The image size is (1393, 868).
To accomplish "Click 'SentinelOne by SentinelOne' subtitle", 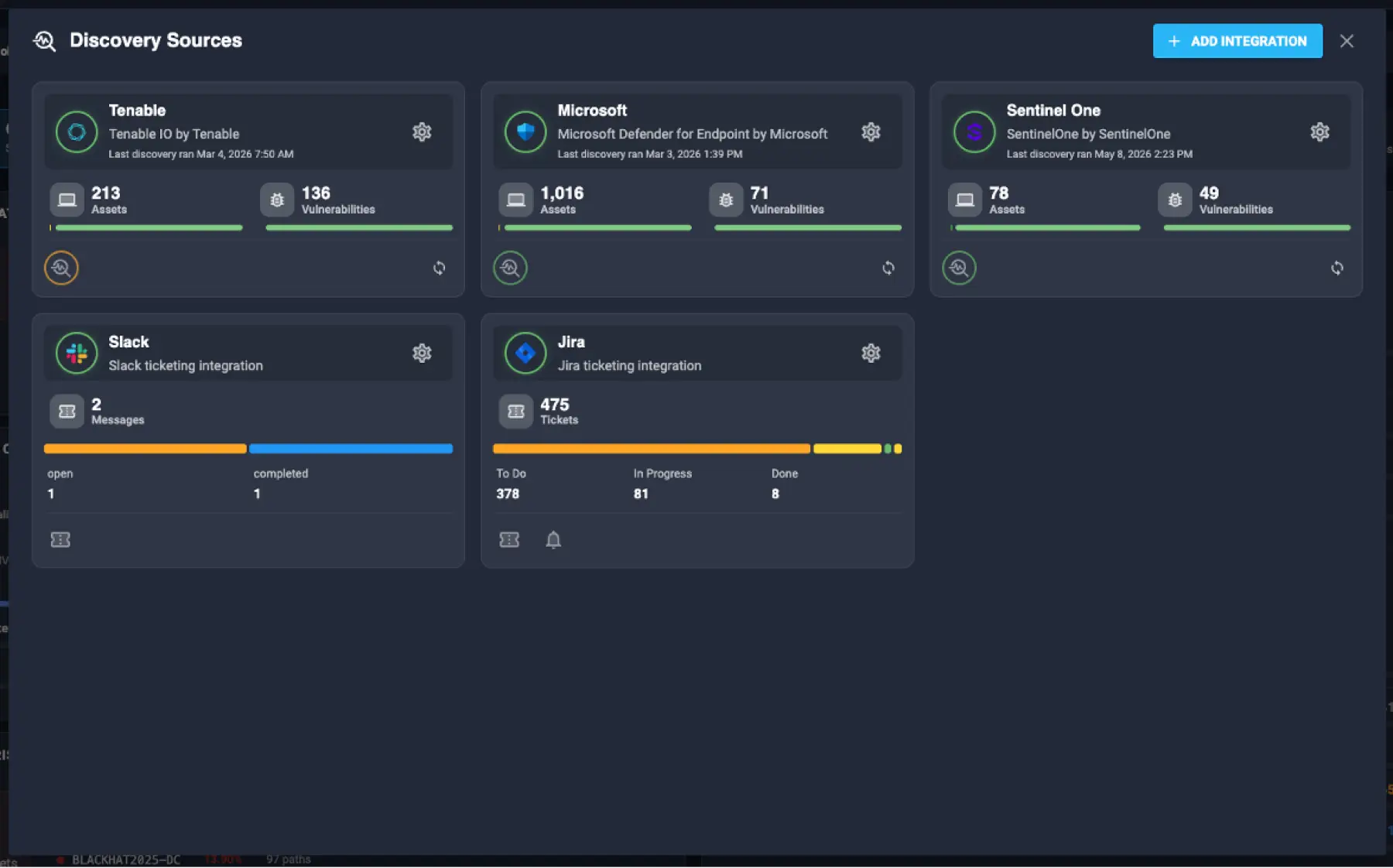I will click(1088, 134).
